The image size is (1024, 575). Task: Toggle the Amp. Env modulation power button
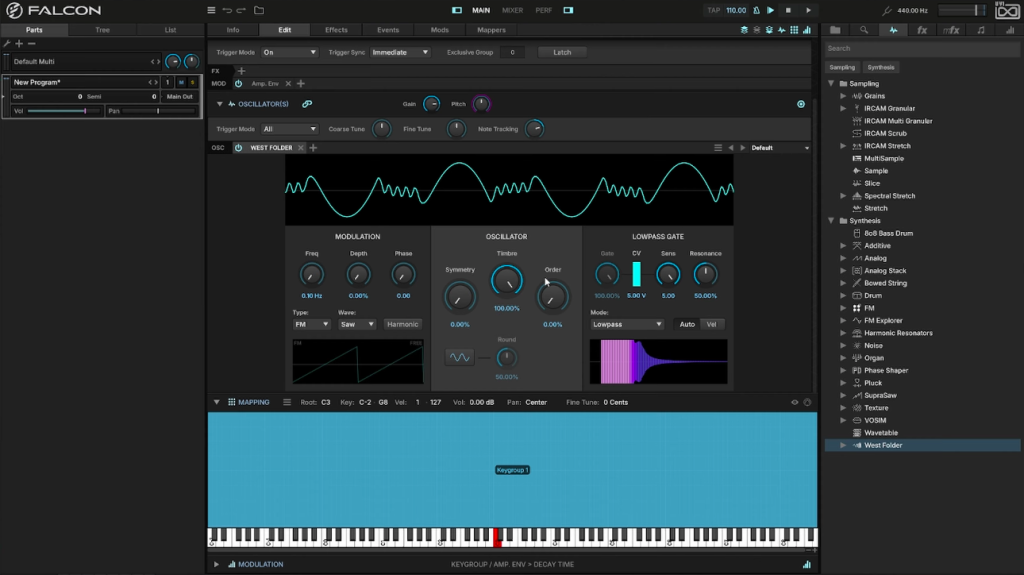238,84
